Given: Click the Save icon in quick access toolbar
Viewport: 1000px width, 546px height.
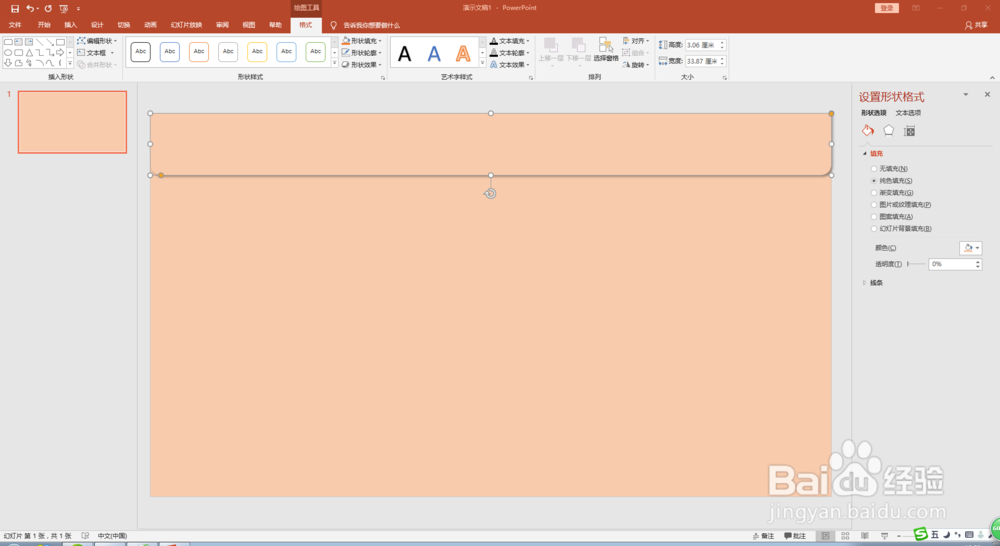Looking at the screenshot, I should (15, 8).
